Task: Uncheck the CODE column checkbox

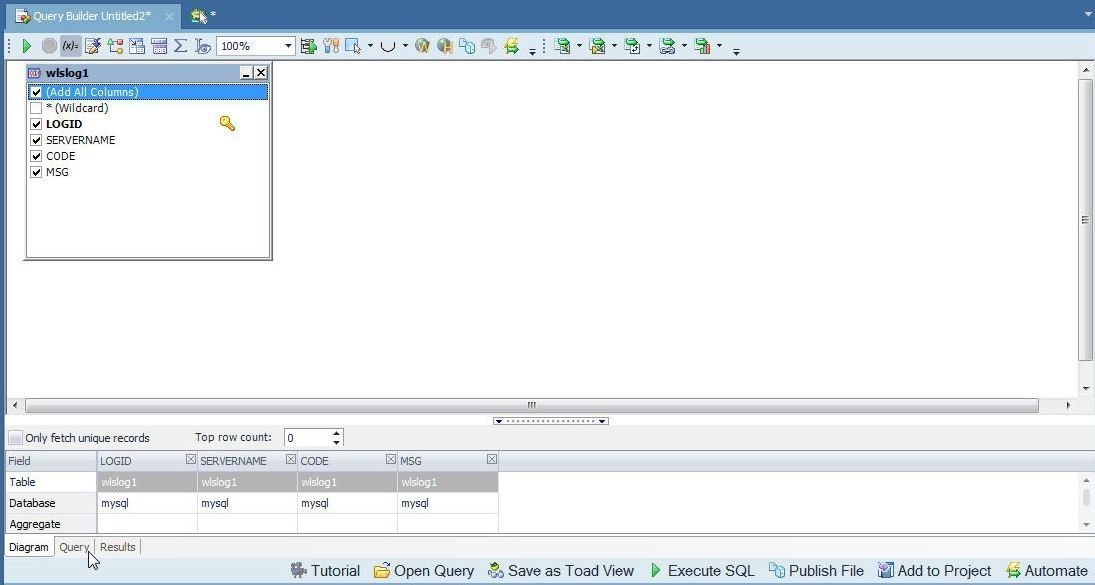Action: pyautogui.click(x=36, y=156)
